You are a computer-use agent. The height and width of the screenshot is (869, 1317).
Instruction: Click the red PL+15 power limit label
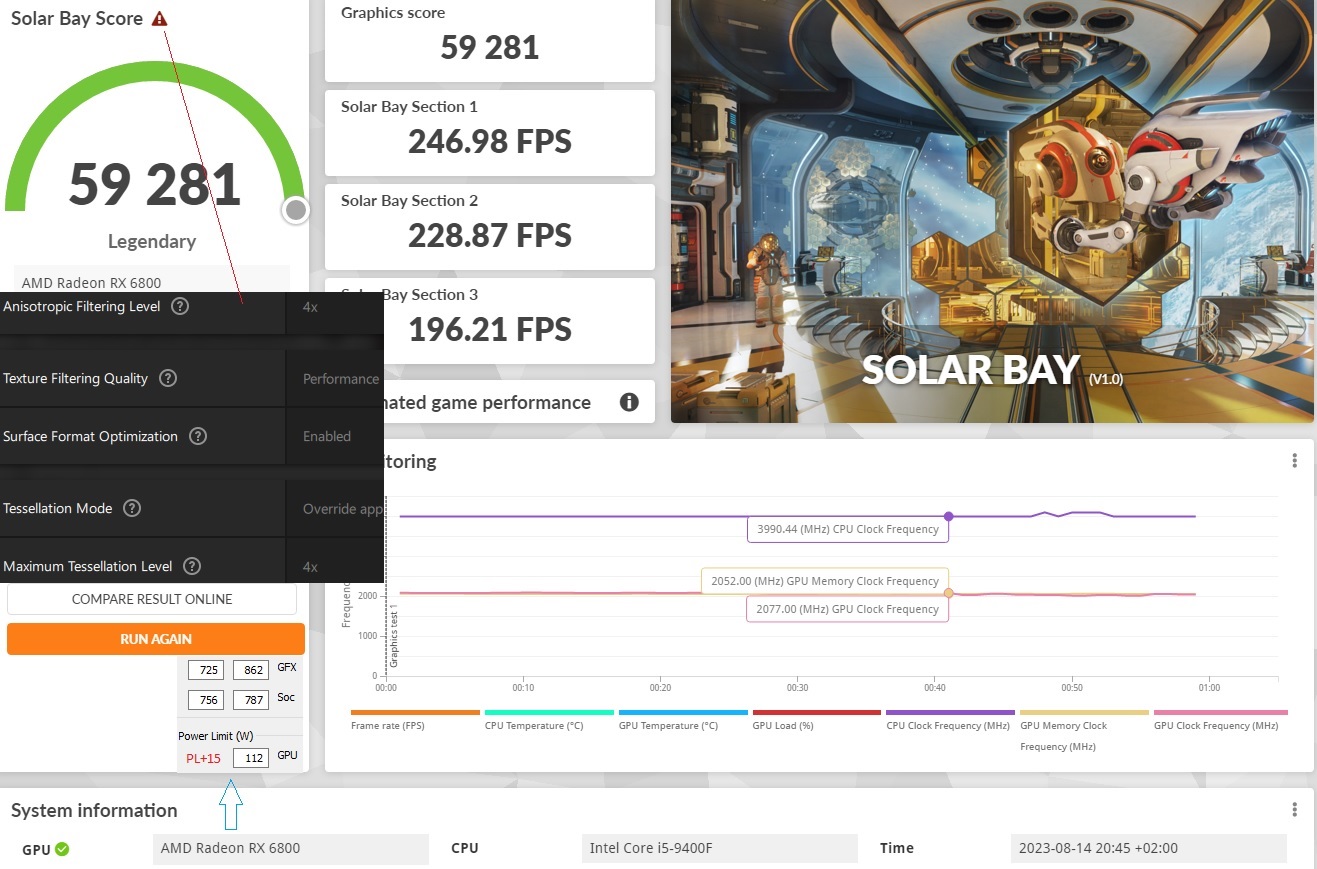click(203, 758)
